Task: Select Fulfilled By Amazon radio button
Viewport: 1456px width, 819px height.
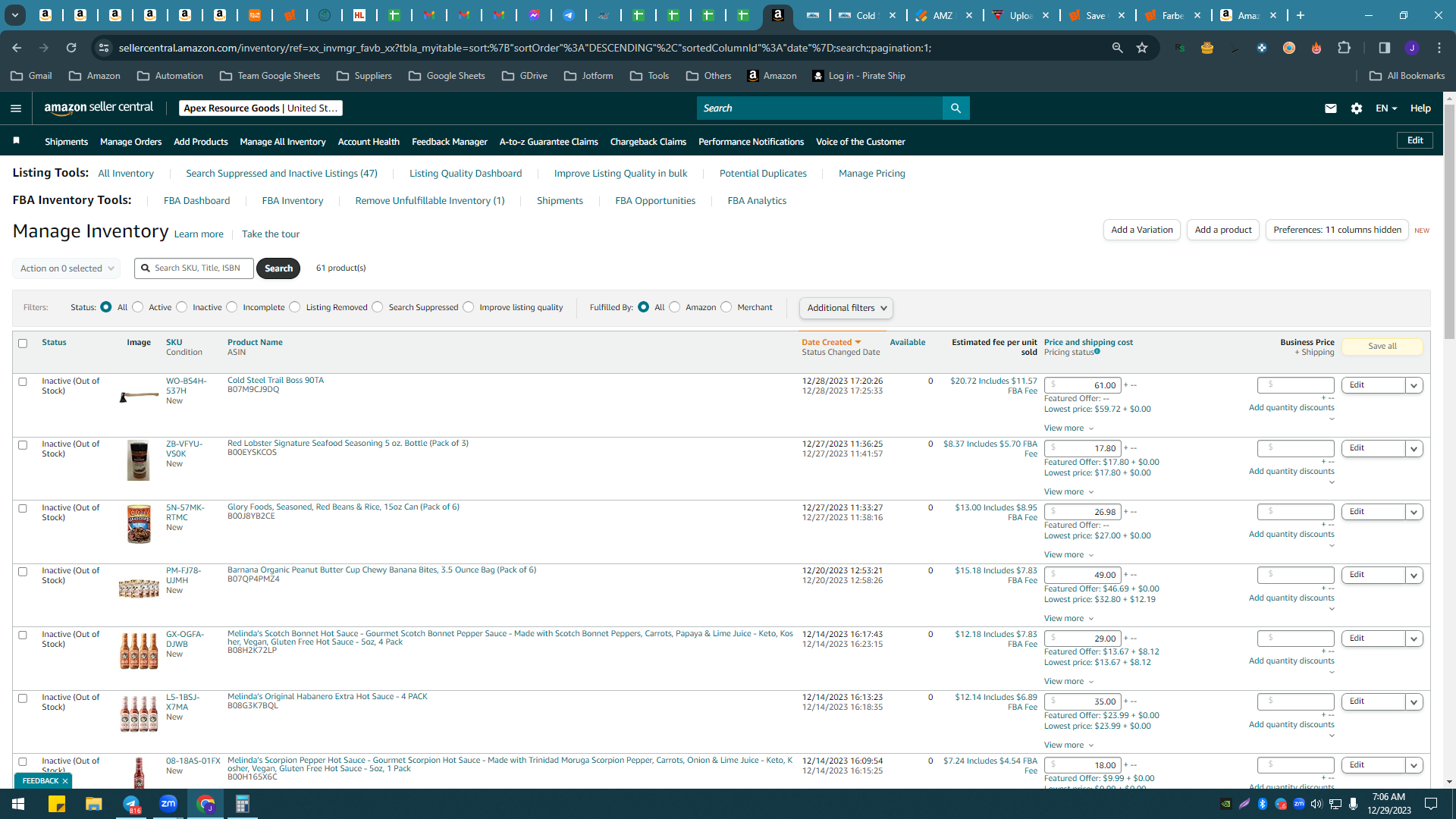Action: [x=675, y=307]
